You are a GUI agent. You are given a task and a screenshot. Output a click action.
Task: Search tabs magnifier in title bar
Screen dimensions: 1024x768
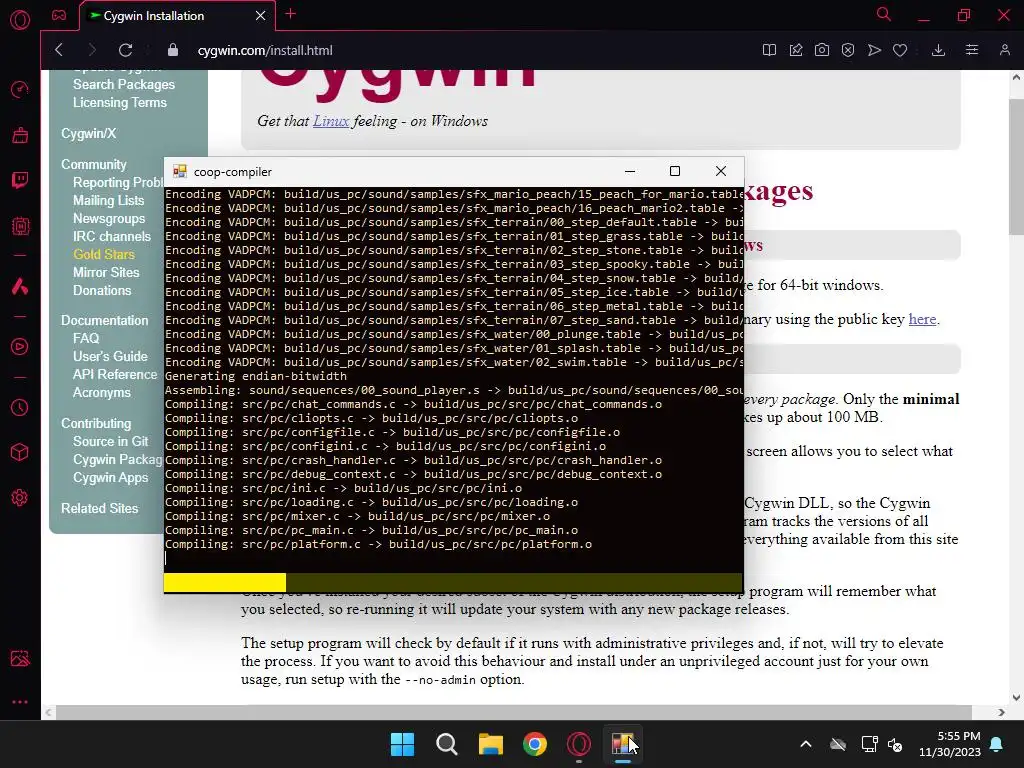click(884, 14)
